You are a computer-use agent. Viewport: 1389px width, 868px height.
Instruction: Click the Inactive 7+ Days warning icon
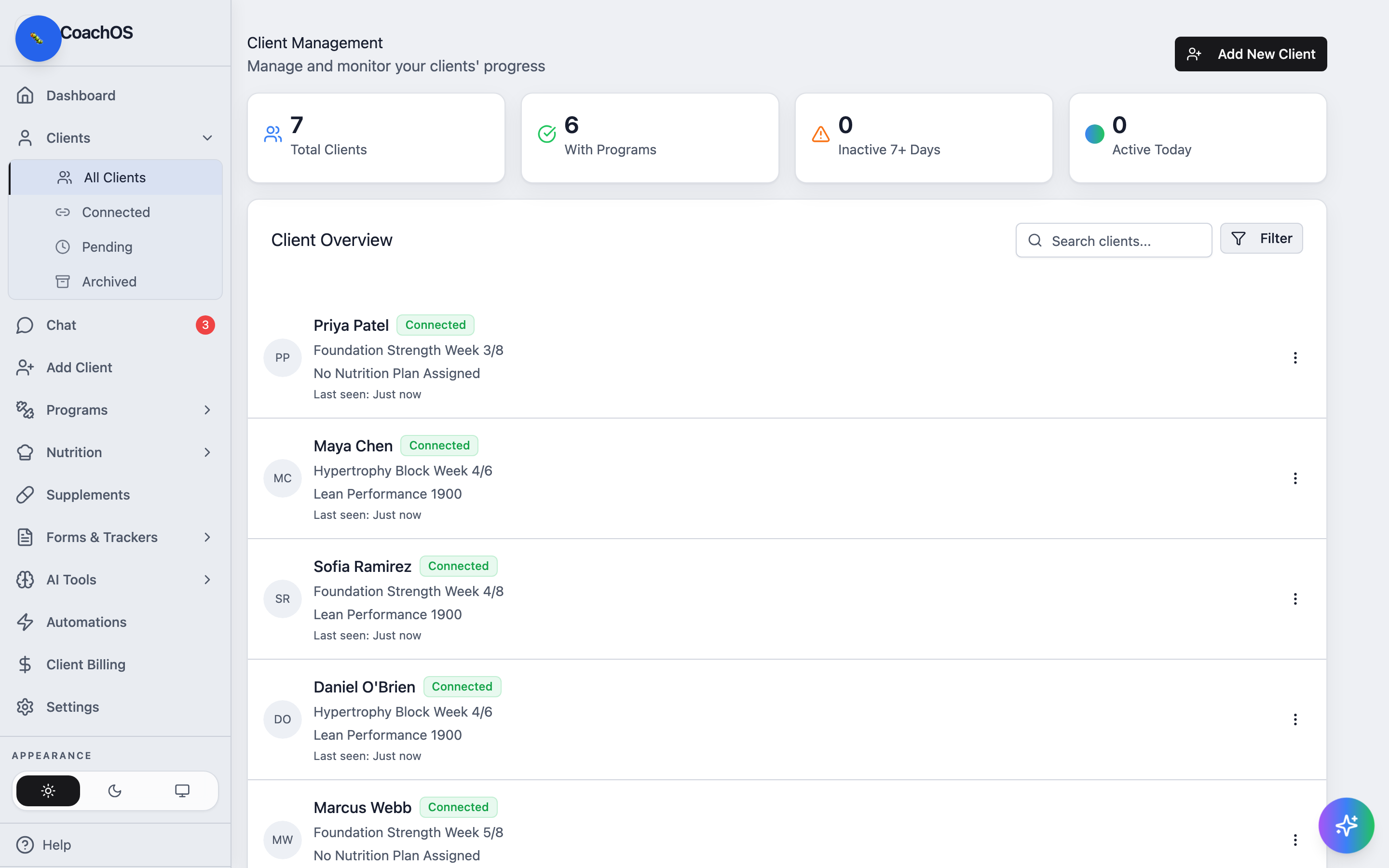pos(821,134)
